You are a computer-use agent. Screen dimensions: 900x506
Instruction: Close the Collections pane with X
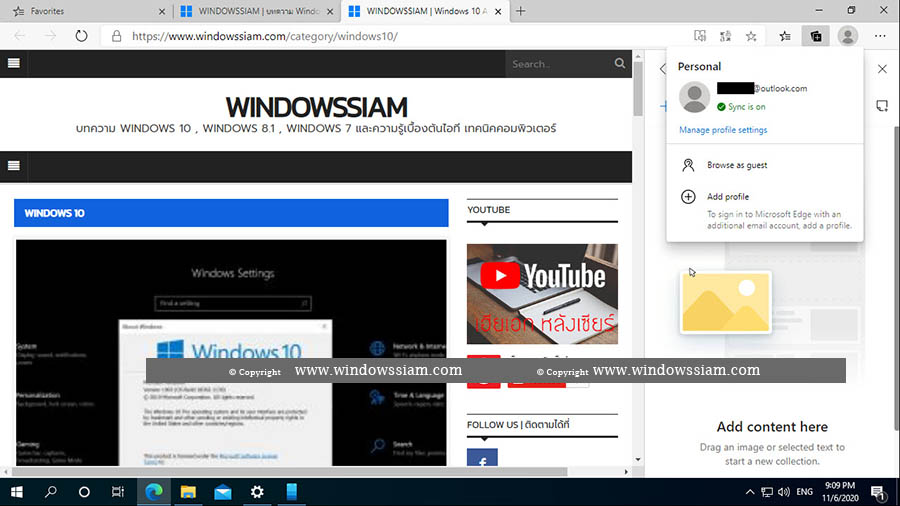click(882, 69)
